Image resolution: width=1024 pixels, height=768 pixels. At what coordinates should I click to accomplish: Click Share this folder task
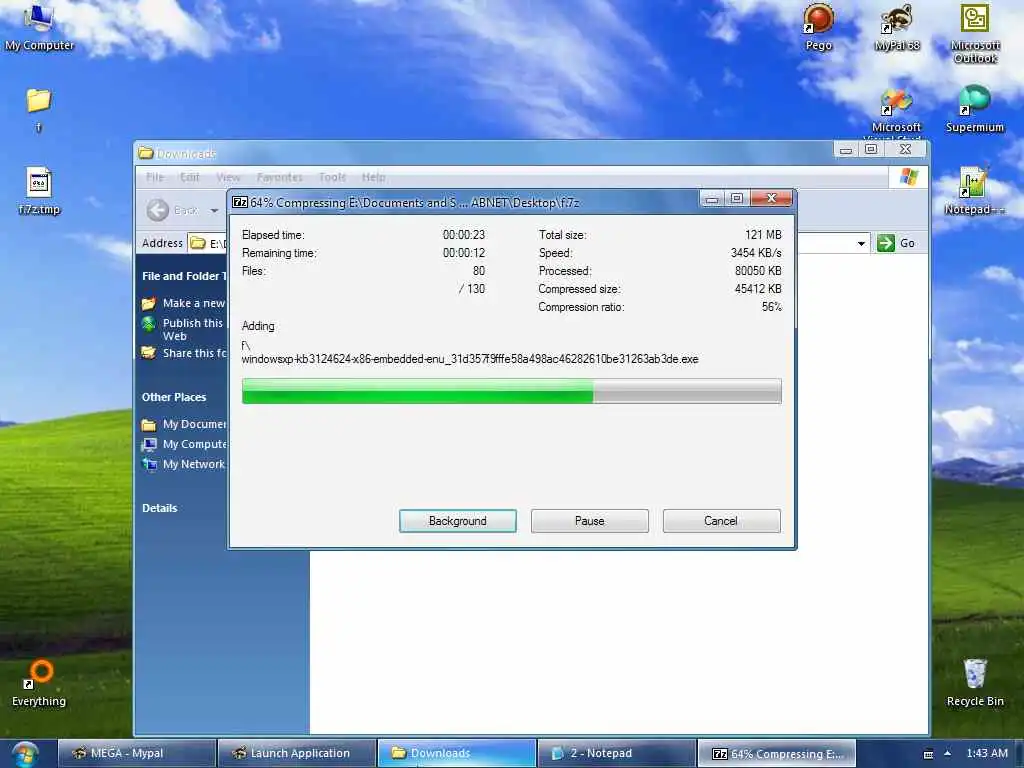click(185, 353)
